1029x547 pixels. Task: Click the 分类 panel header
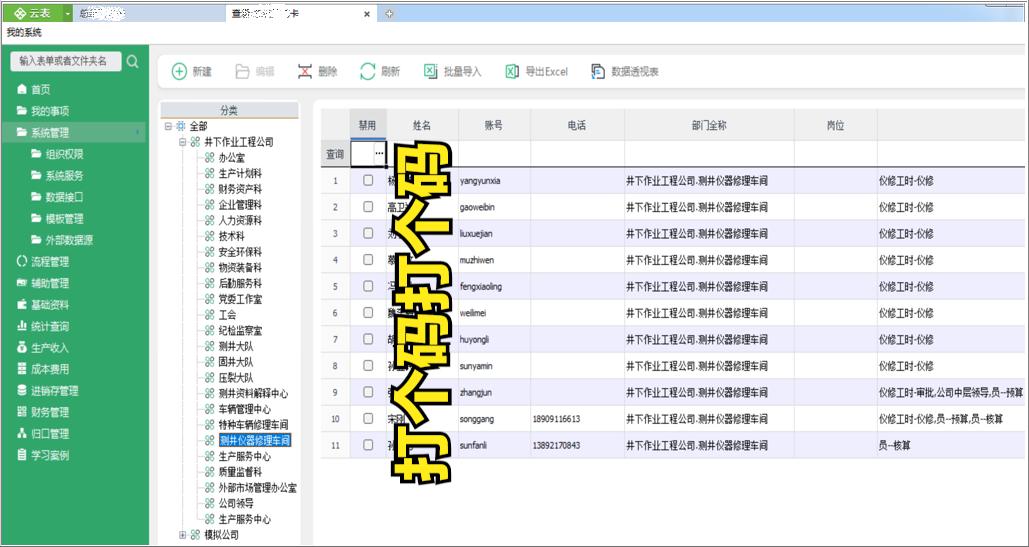[x=229, y=110]
